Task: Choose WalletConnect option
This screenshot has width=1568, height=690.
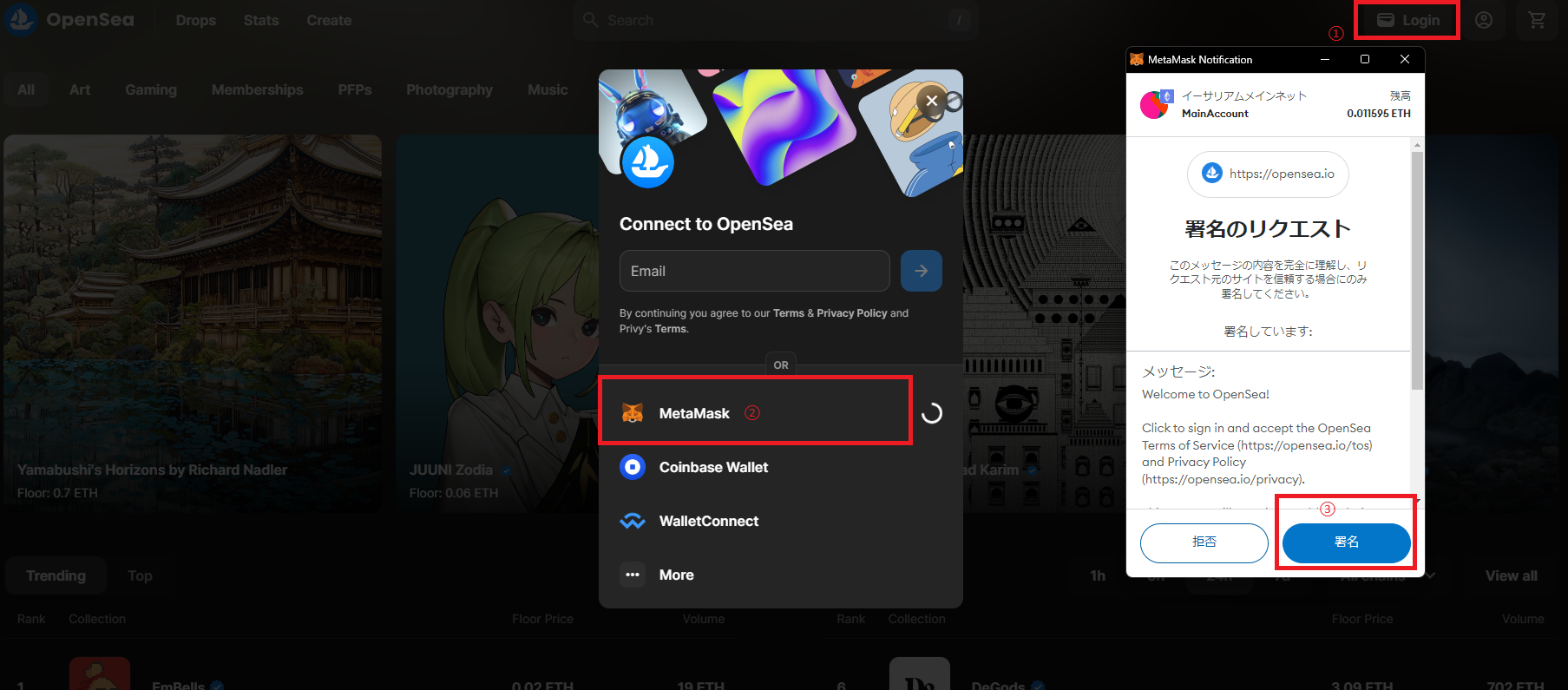Action: click(781, 521)
